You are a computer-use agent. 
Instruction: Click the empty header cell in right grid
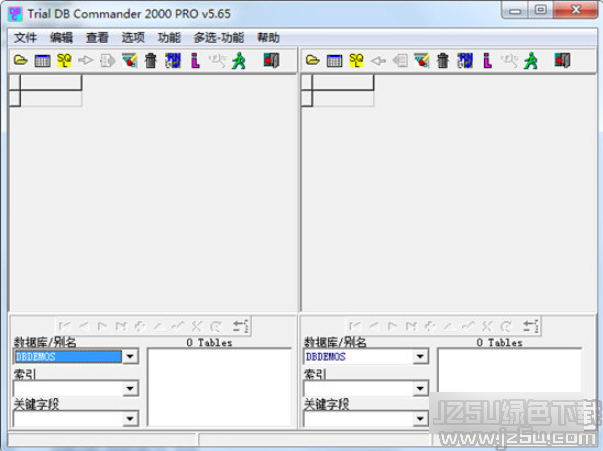coord(343,82)
